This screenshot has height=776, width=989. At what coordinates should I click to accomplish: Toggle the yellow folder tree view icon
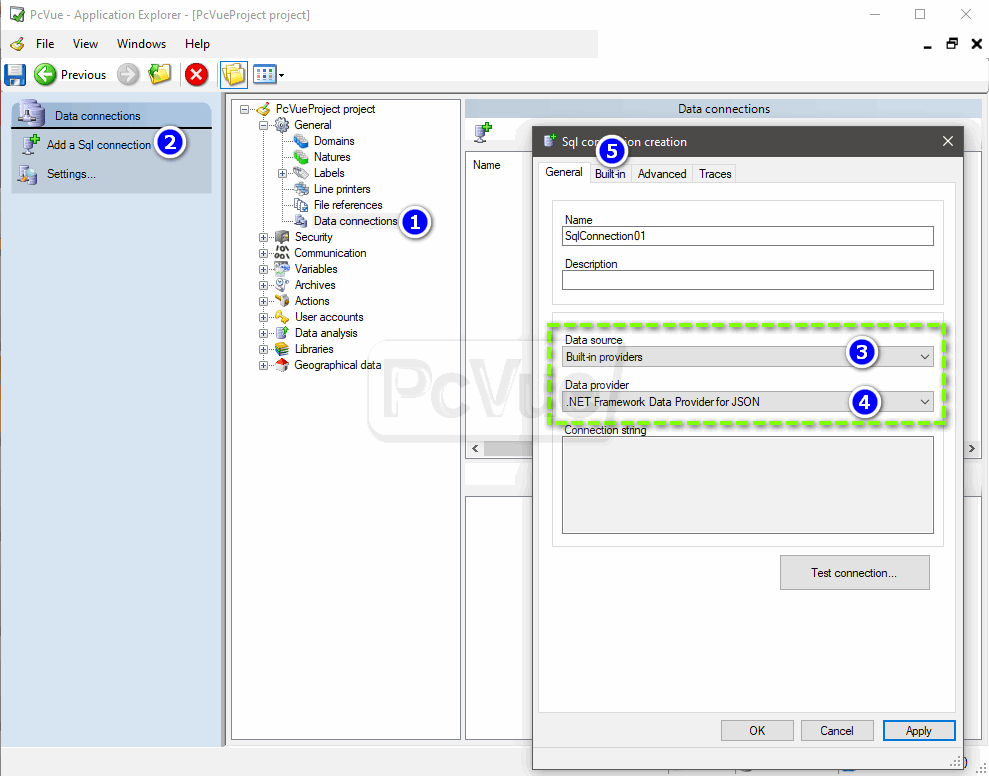coord(233,74)
